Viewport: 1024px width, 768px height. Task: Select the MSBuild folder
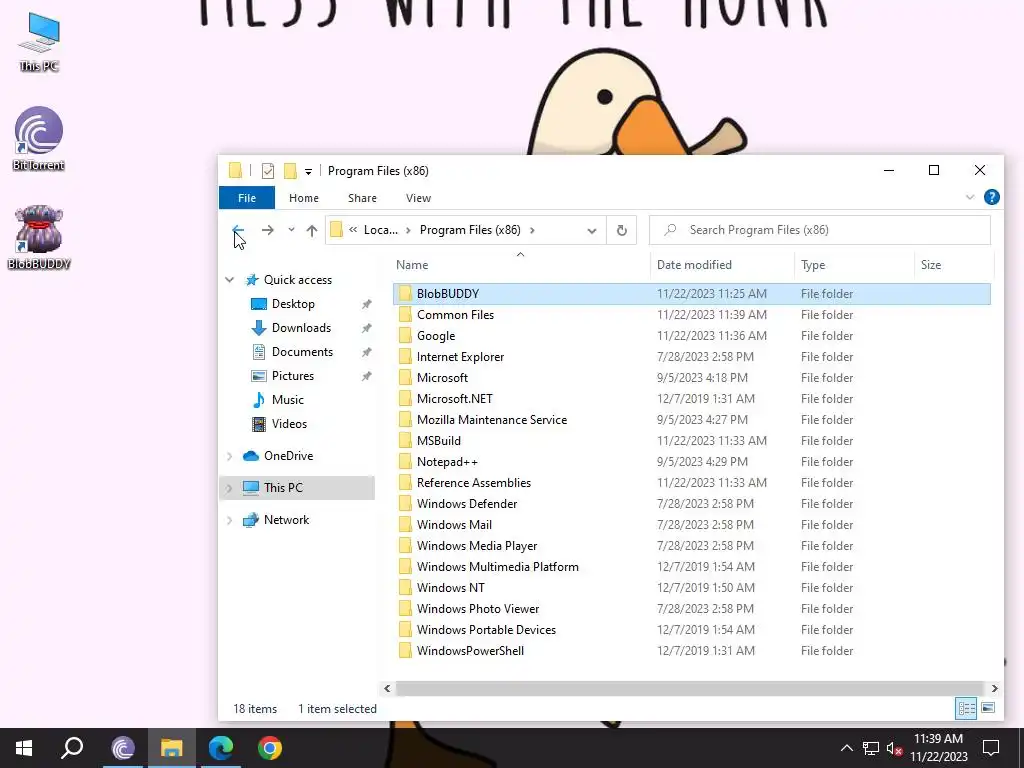point(692,441)
